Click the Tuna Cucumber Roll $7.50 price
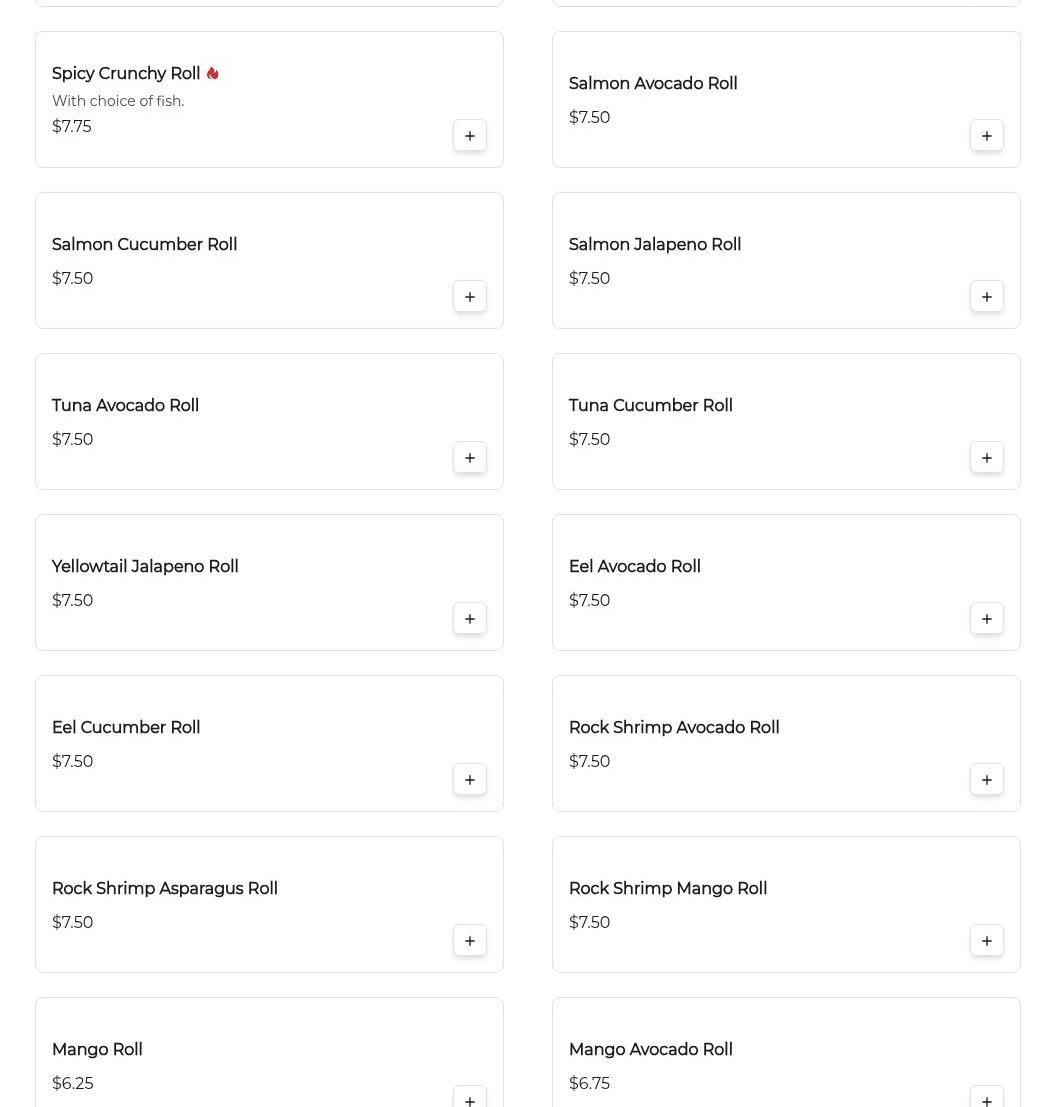This screenshot has height=1107, width=1050. [589, 440]
